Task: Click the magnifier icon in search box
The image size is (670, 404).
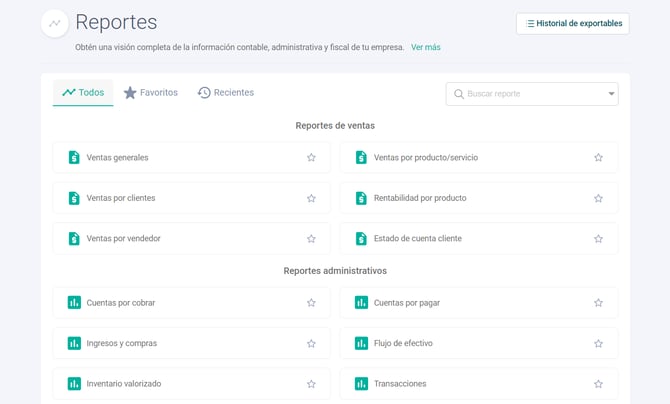Action: click(x=458, y=94)
